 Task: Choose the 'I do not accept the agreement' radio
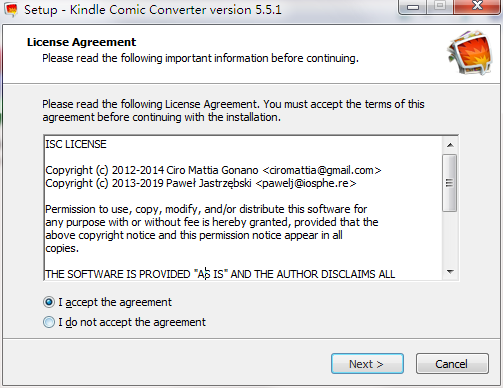click(x=49, y=322)
